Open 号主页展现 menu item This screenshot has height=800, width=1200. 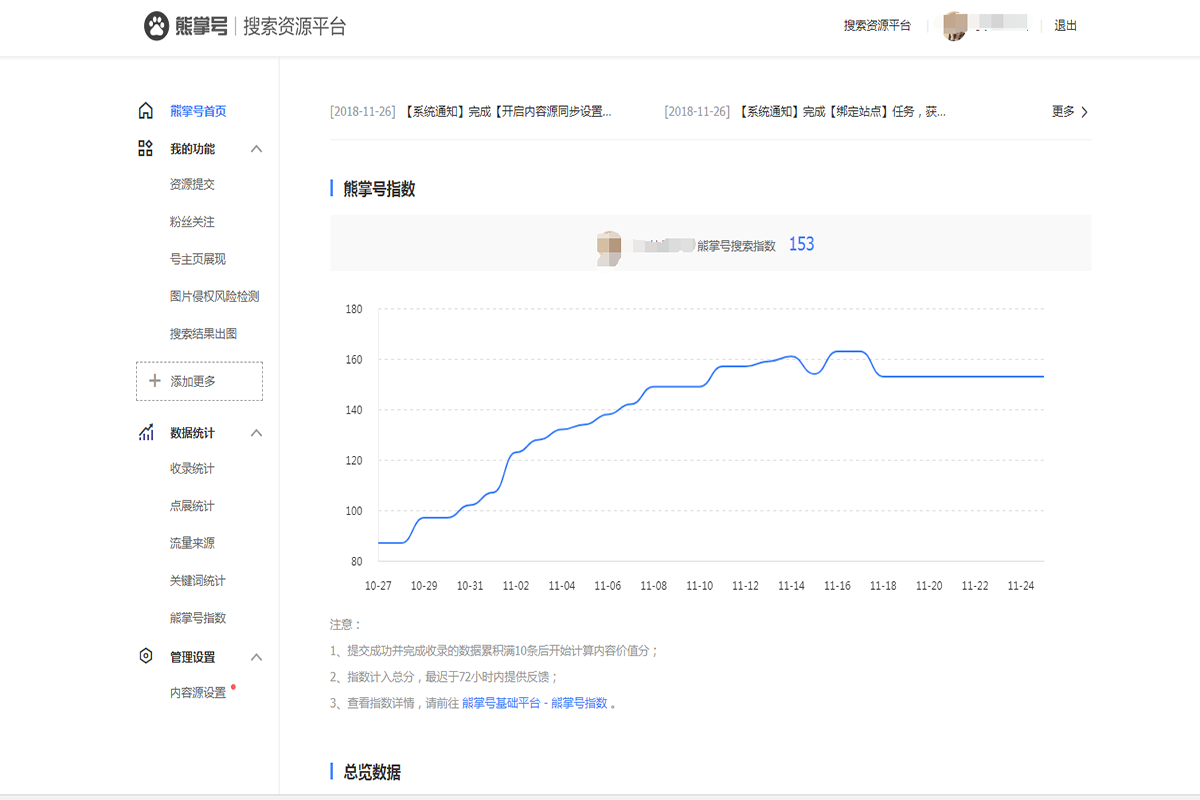coord(198,259)
